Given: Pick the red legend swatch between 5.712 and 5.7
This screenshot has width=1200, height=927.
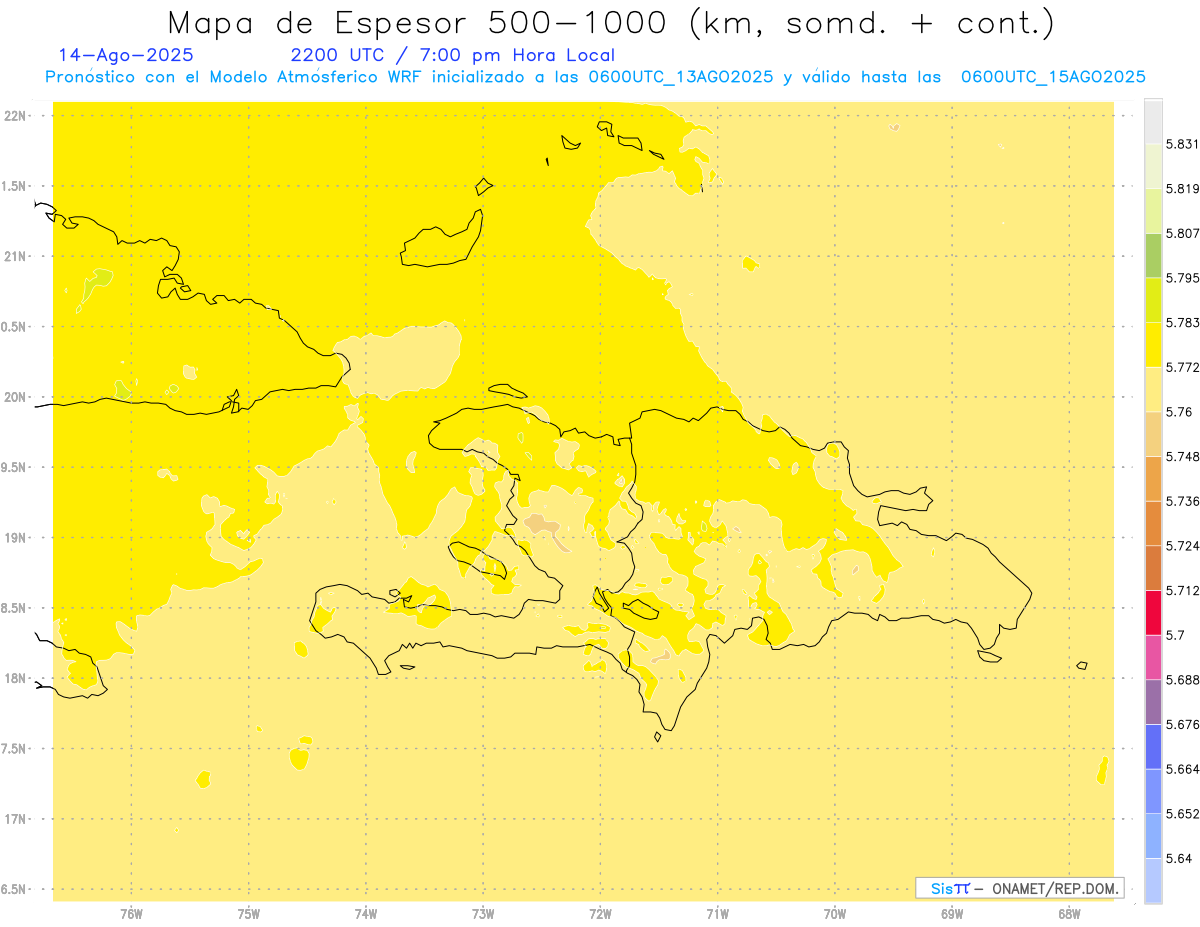Looking at the screenshot, I should click(1153, 612).
